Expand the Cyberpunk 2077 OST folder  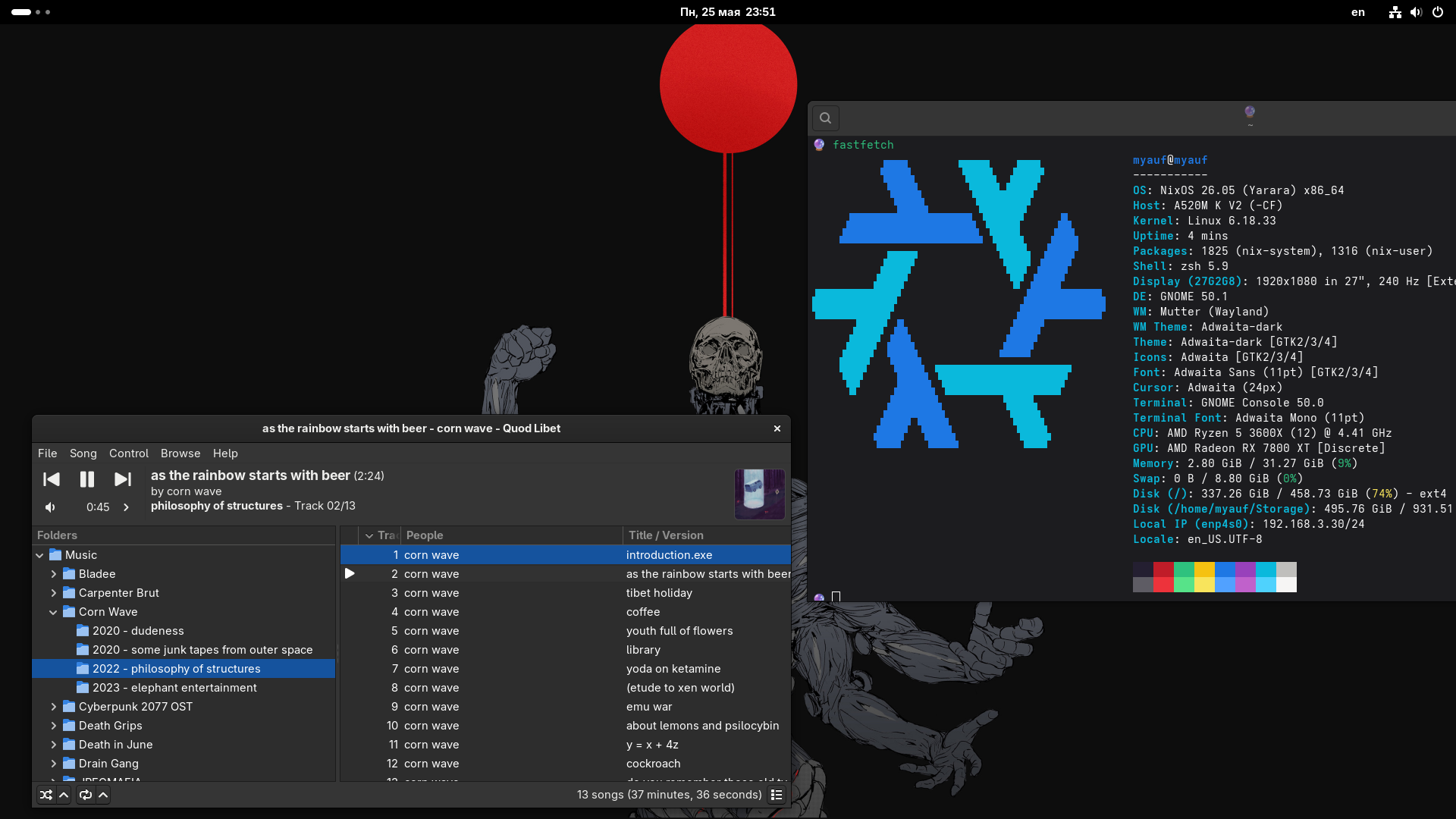point(53,707)
